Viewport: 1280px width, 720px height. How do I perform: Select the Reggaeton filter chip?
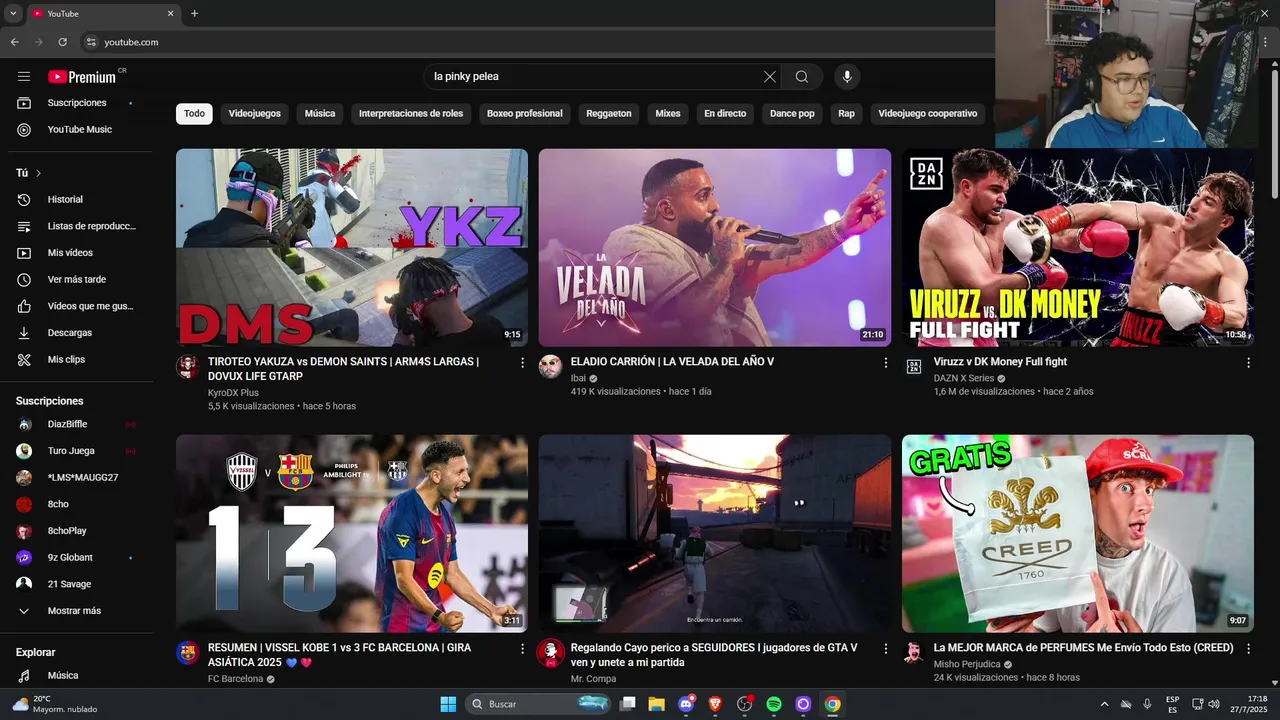coord(609,114)
